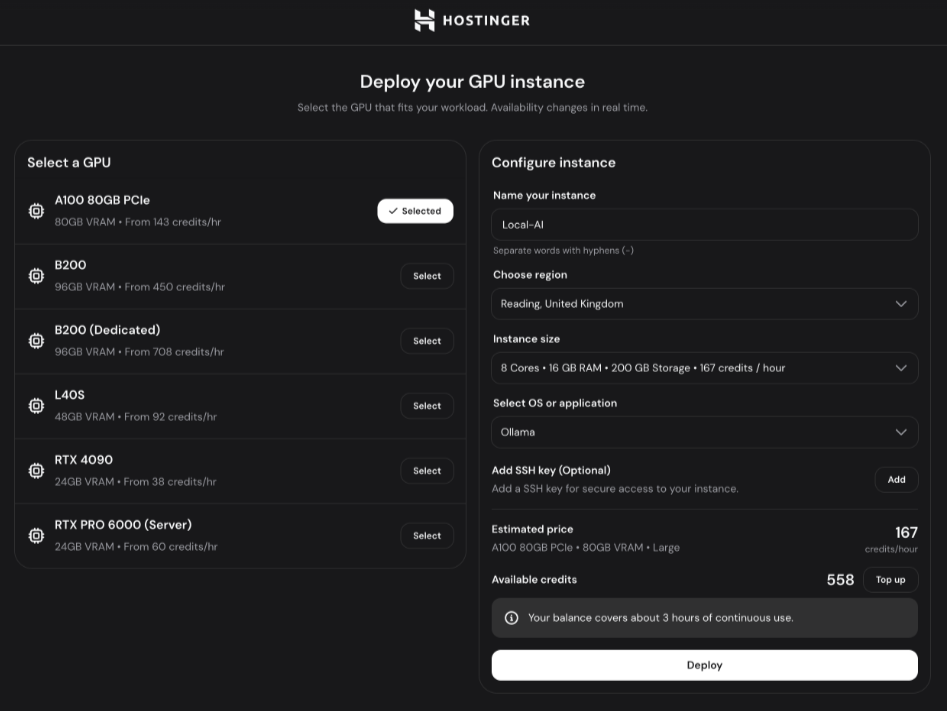The image size is (947, 711).
Task: Click the chip icon beside RTX 4090
Action: click(36, 471)
